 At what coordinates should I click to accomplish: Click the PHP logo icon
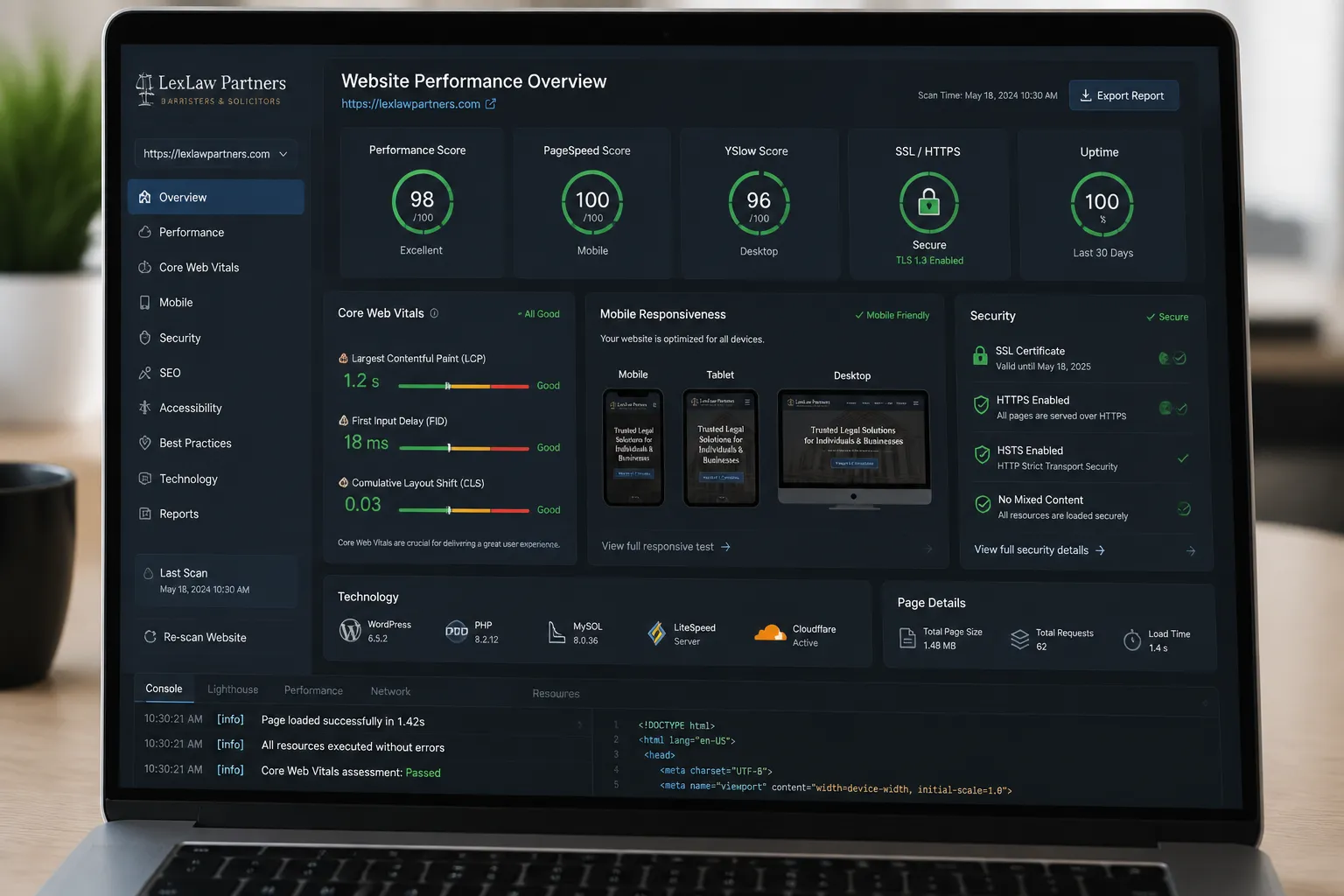(x=457, y=631)
